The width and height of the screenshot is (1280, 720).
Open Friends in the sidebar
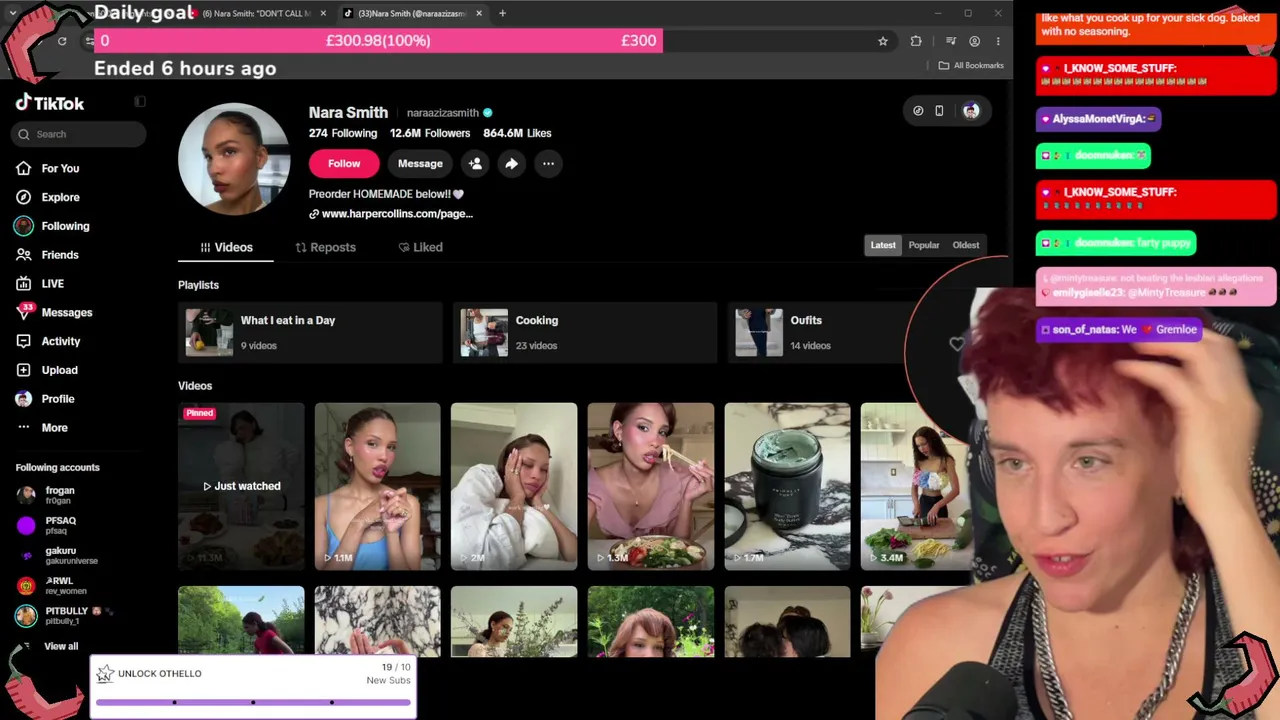pos(60,255)
